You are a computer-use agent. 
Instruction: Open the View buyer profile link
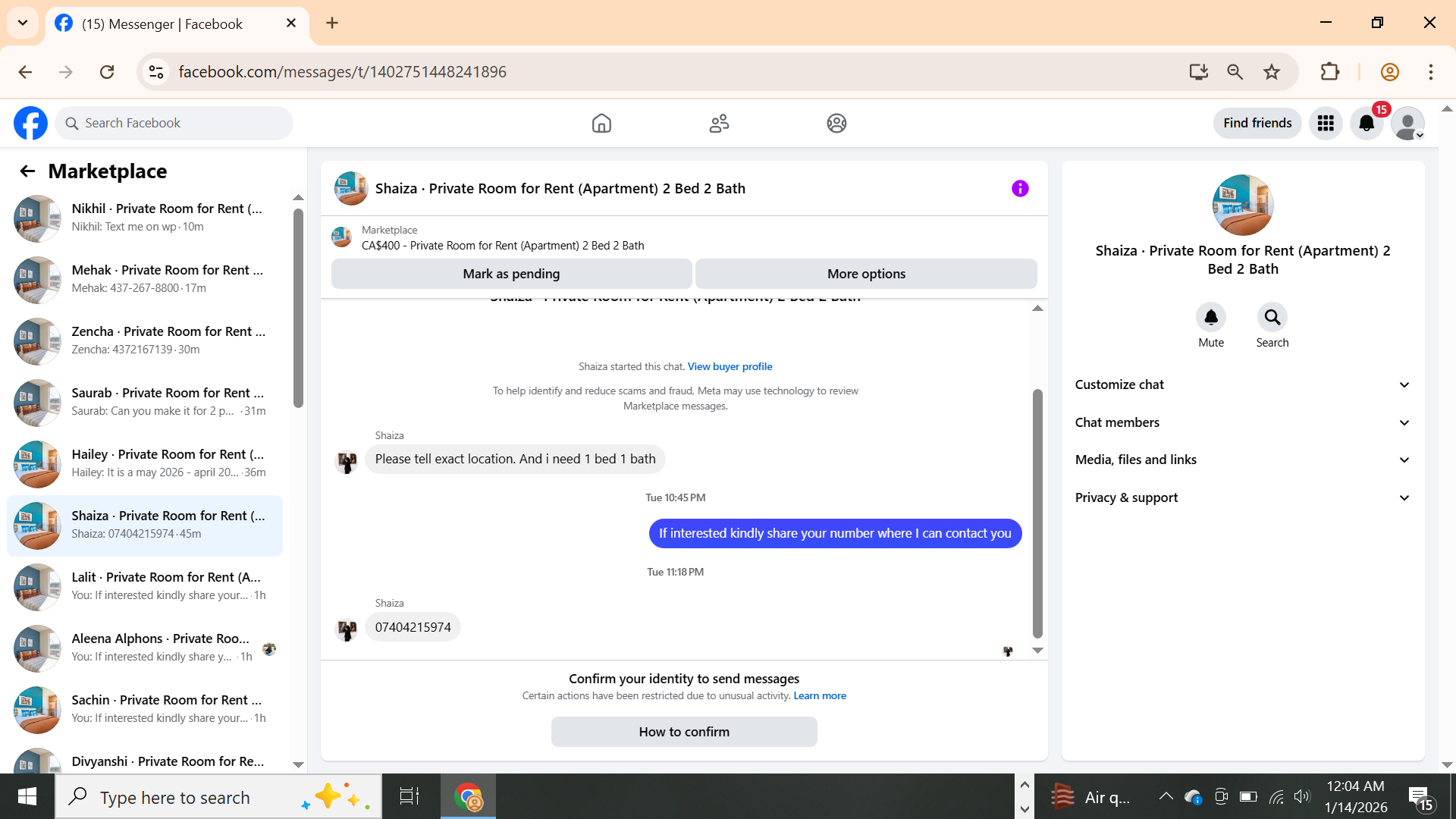click(x=730, y=366)
